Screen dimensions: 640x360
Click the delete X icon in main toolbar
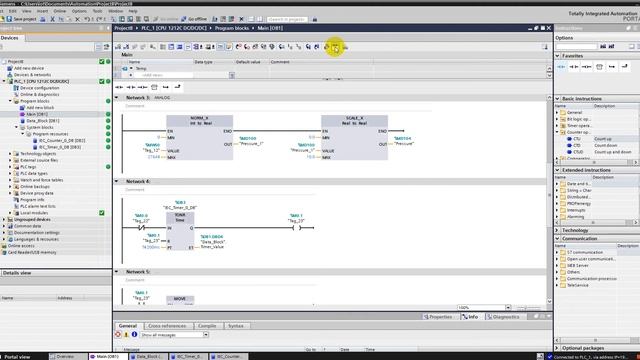point(78,19)
